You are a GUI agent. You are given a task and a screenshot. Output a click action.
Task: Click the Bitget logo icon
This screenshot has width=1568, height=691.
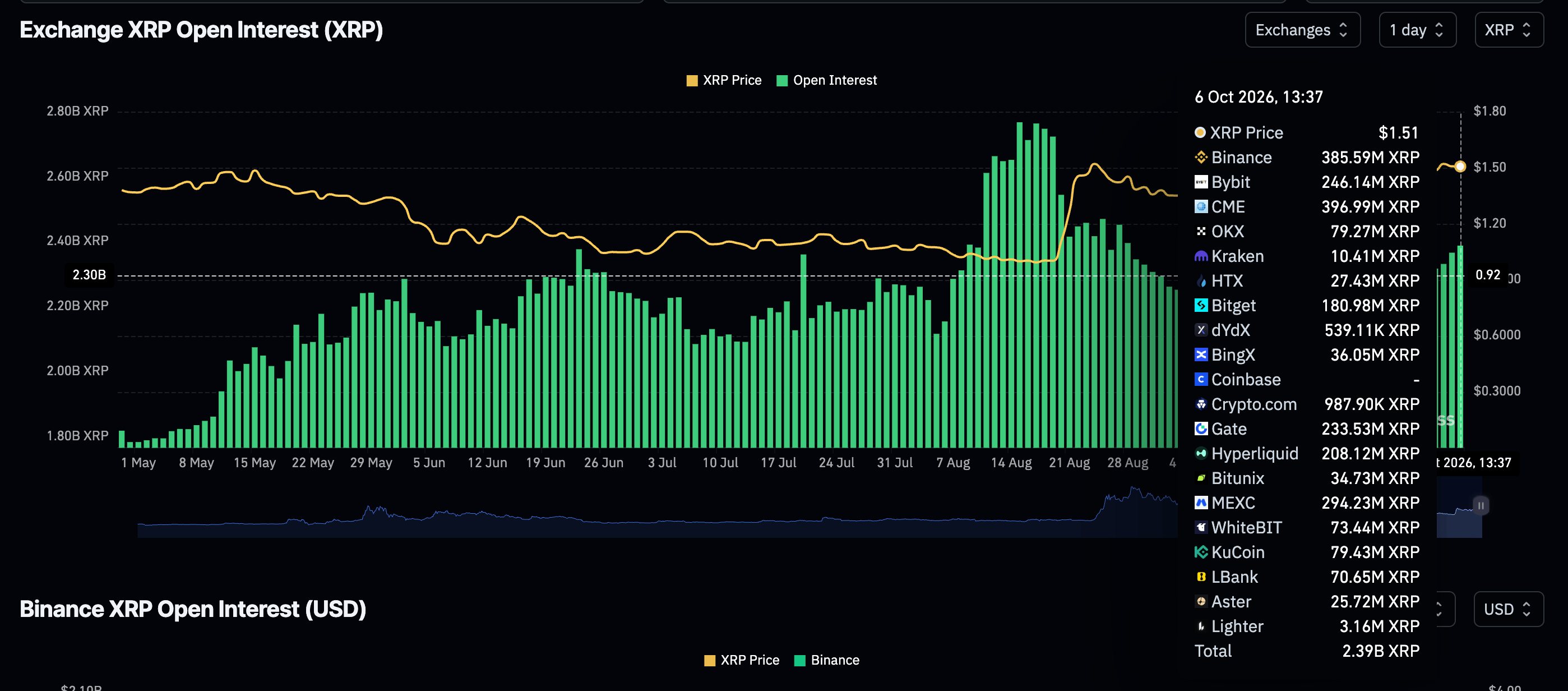(1200, 305)
